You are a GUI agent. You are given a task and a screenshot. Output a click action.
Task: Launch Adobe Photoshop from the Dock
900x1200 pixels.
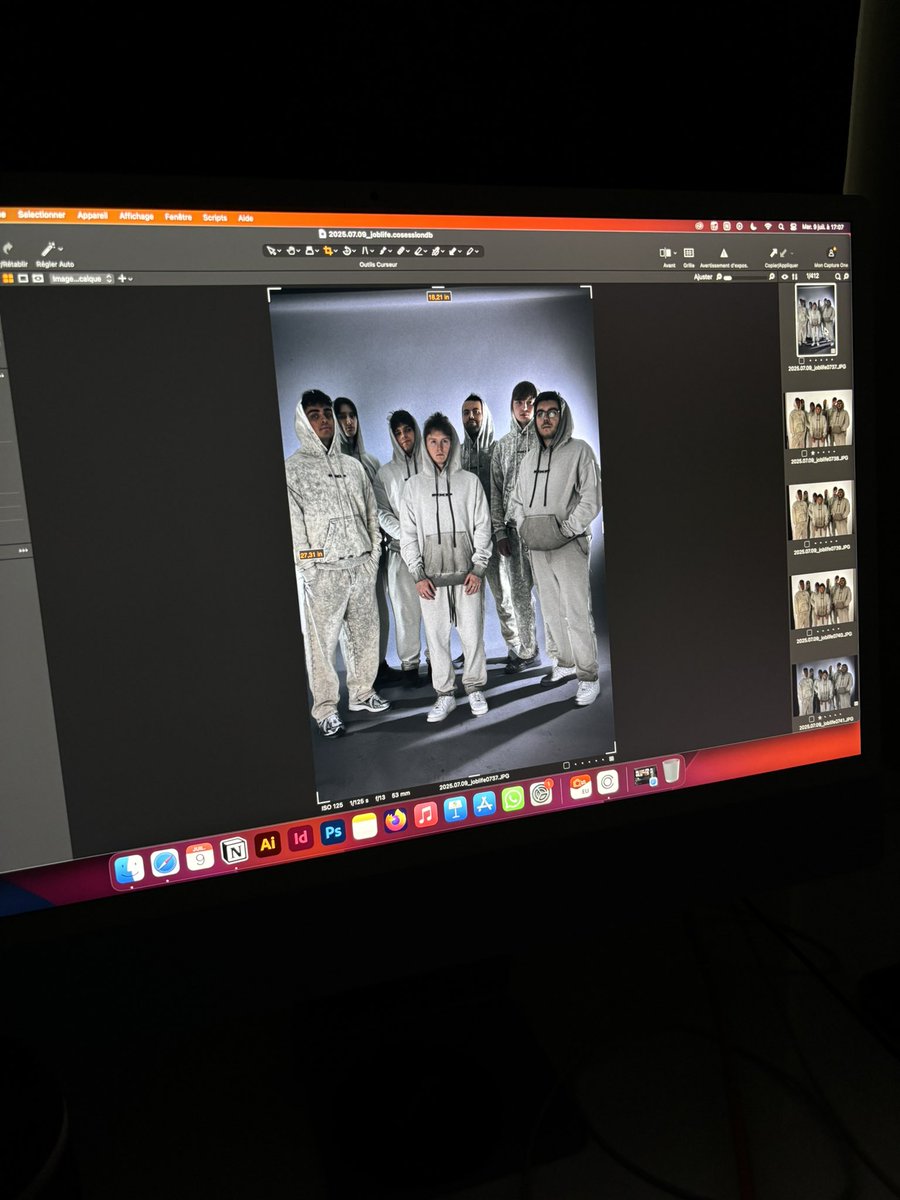click(333, 832)
